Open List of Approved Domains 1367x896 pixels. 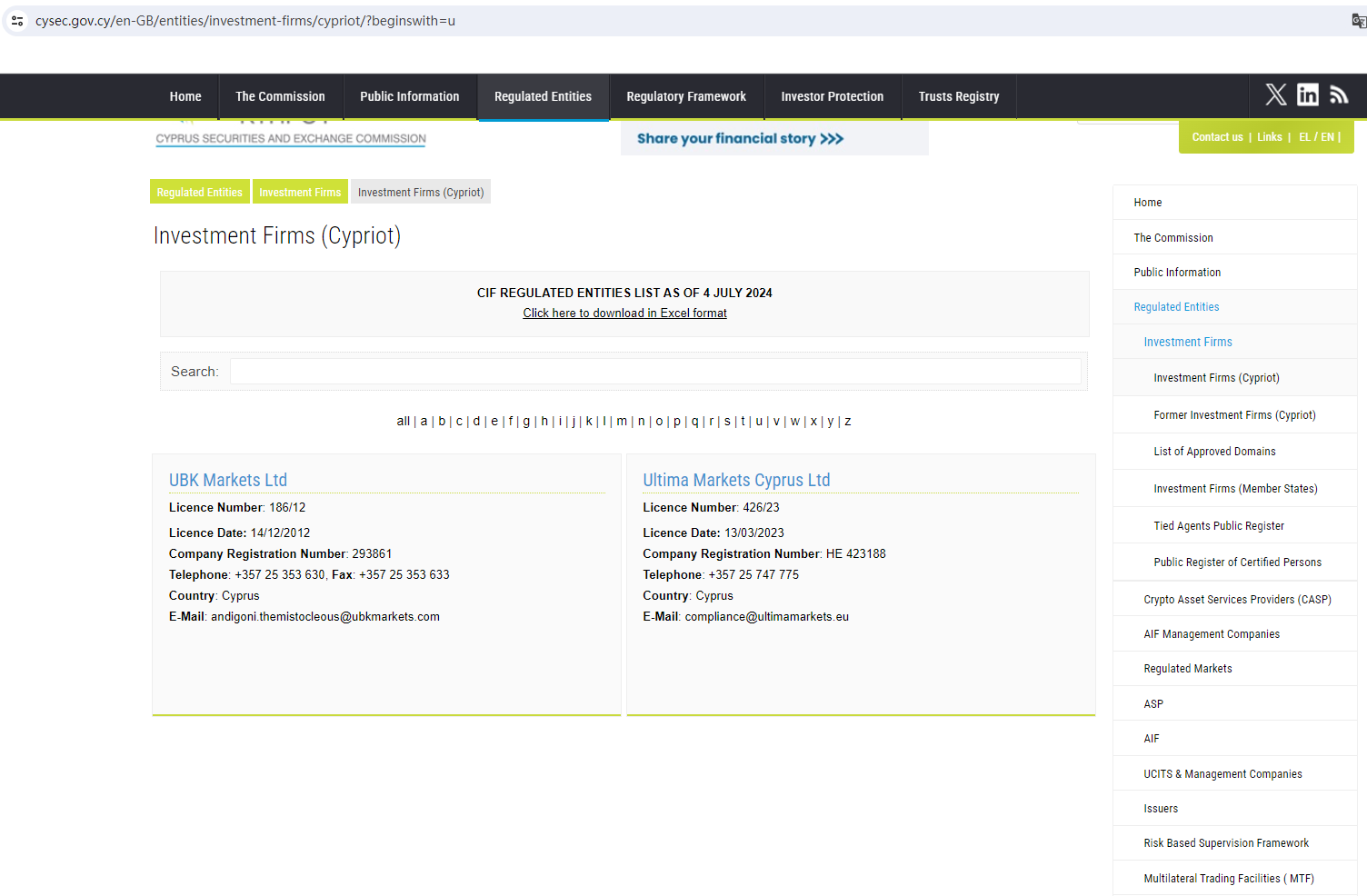(1235, 452)
